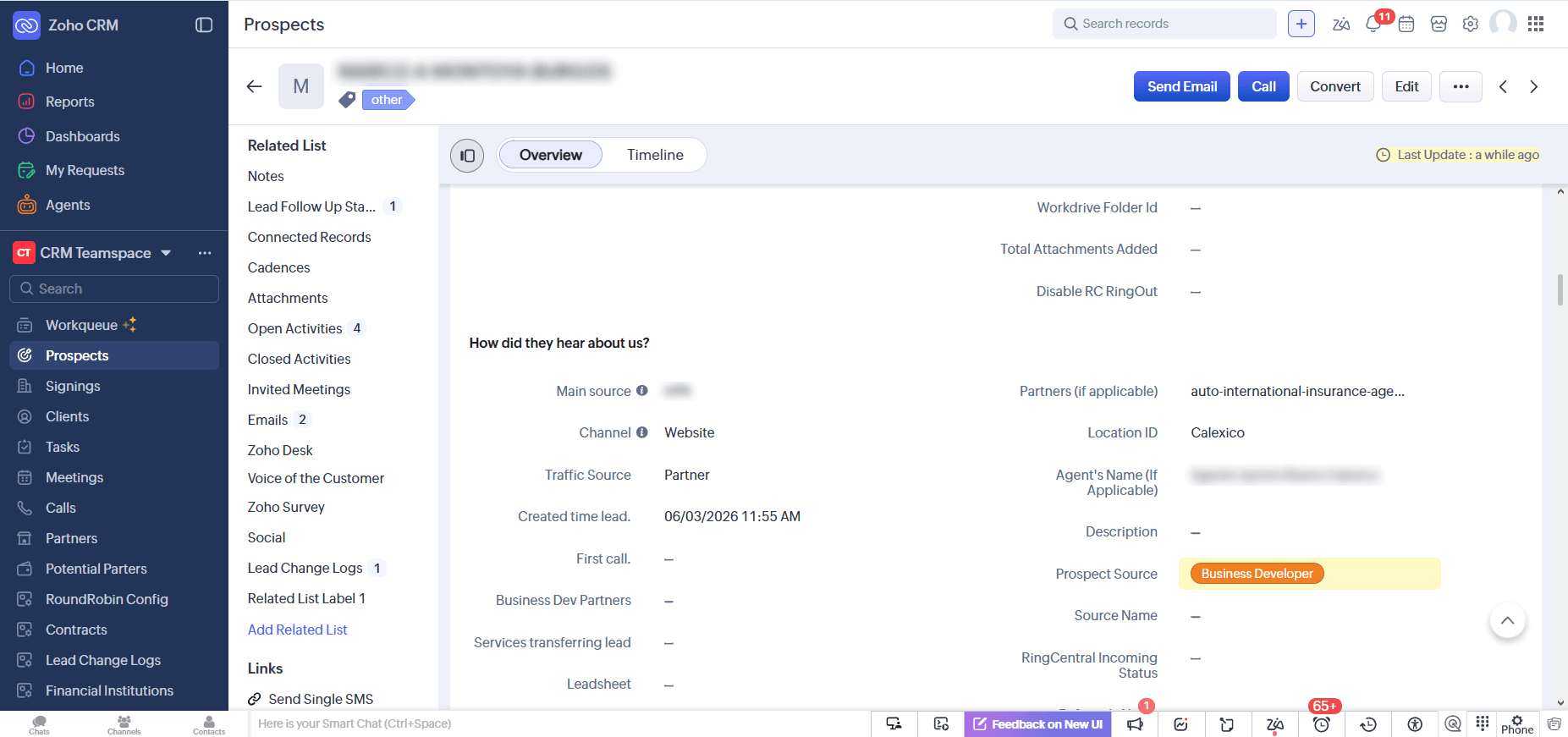Open the more actions ellipsis button
Viewport: 1568px width, 737px height.
1461,86
